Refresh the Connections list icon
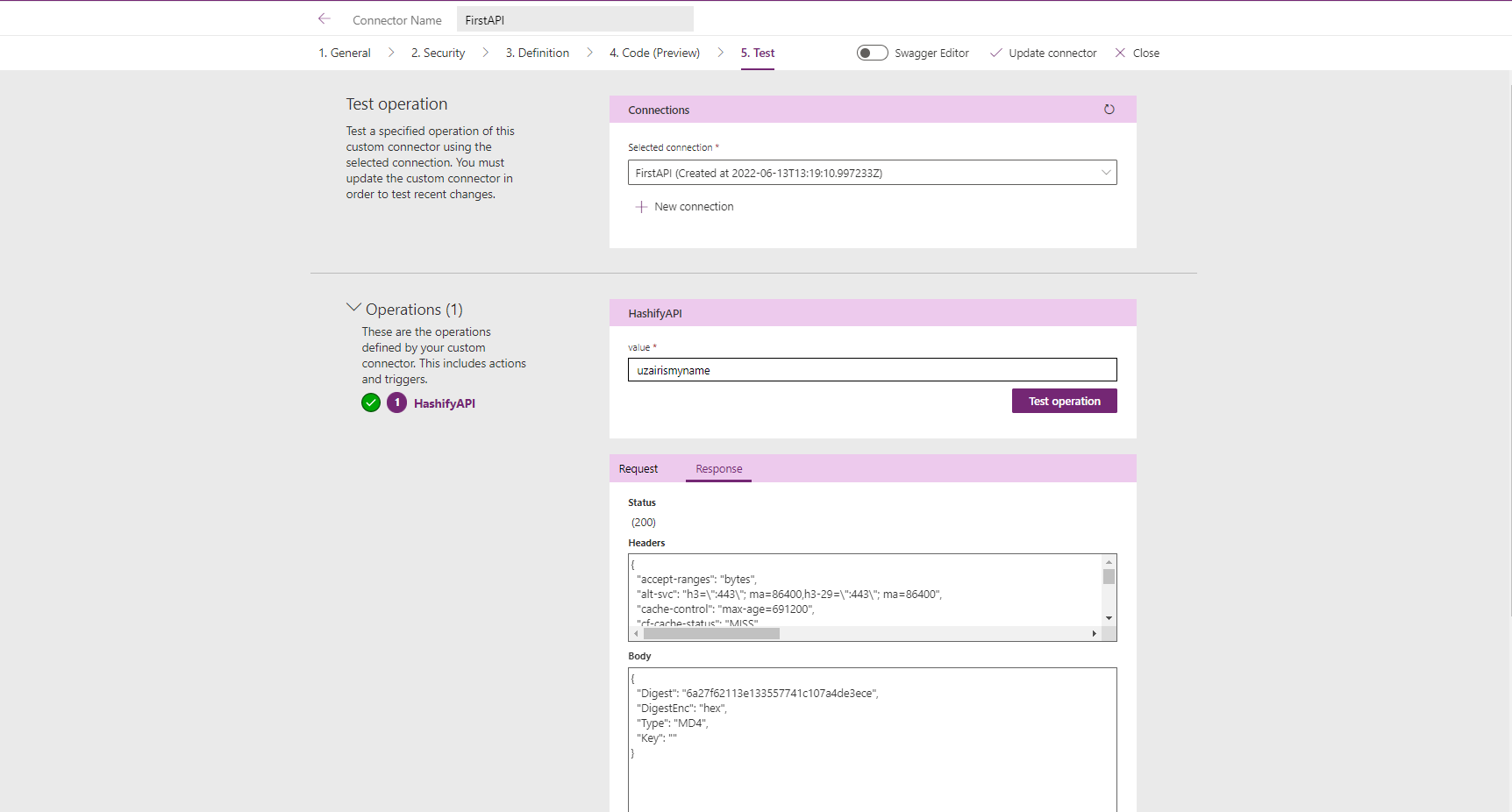The image size is (1512, 812). click(x=1109, y=110)
